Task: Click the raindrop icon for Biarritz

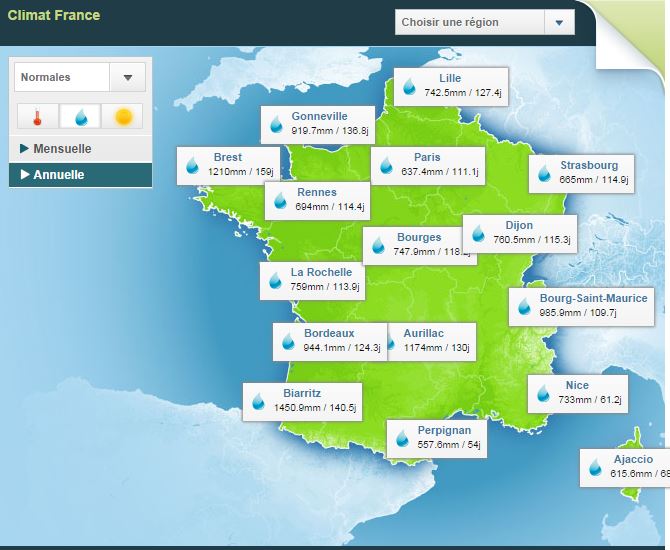Action: pyautogui.click(x=259, y=401)
